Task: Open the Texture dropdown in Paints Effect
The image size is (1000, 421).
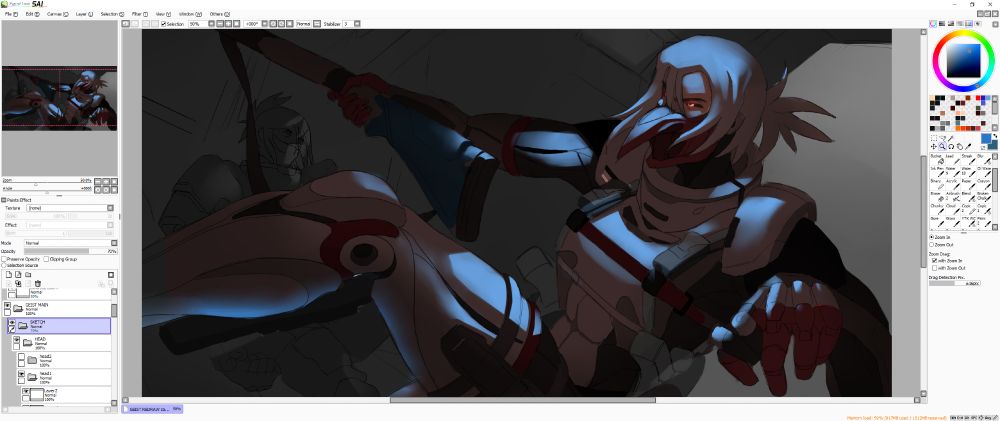Action: [110, 208]
